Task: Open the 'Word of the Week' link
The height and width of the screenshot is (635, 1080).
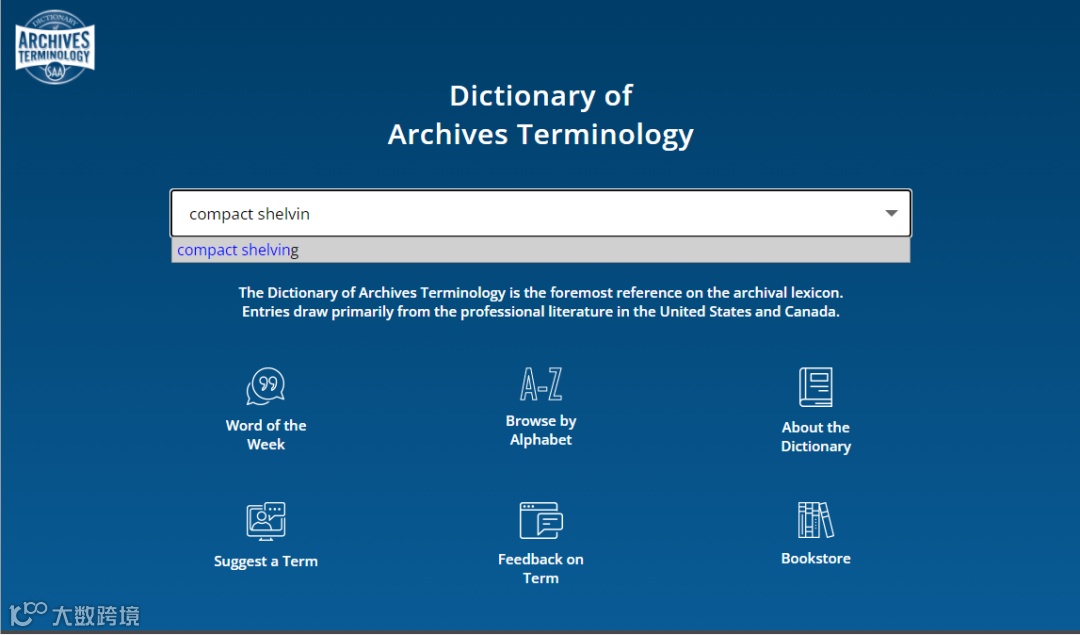Action: coord(266,435)
